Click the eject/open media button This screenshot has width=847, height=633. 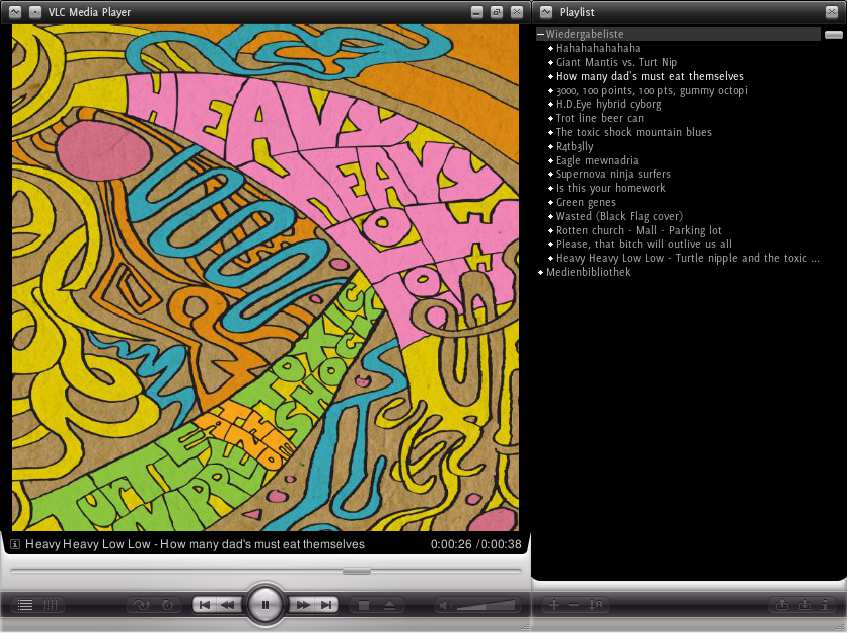coord(390,605)
